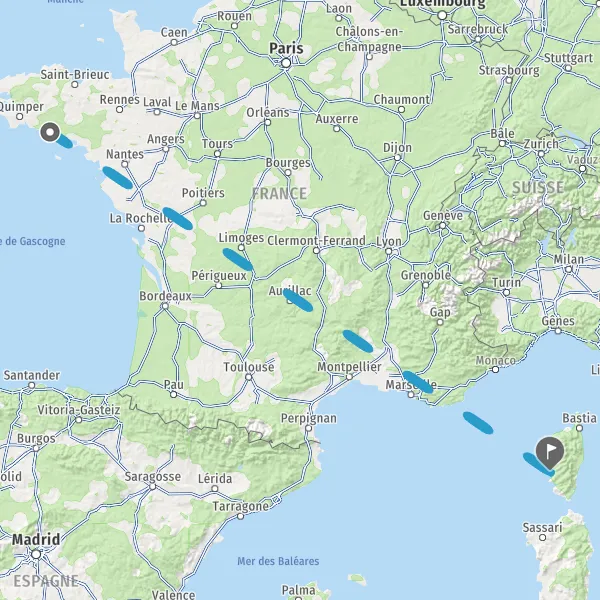Image resolution: width=600 pixels, height=600 pixels.
Task: Click the Luxembourg city dot
Action: pos(442,15)
